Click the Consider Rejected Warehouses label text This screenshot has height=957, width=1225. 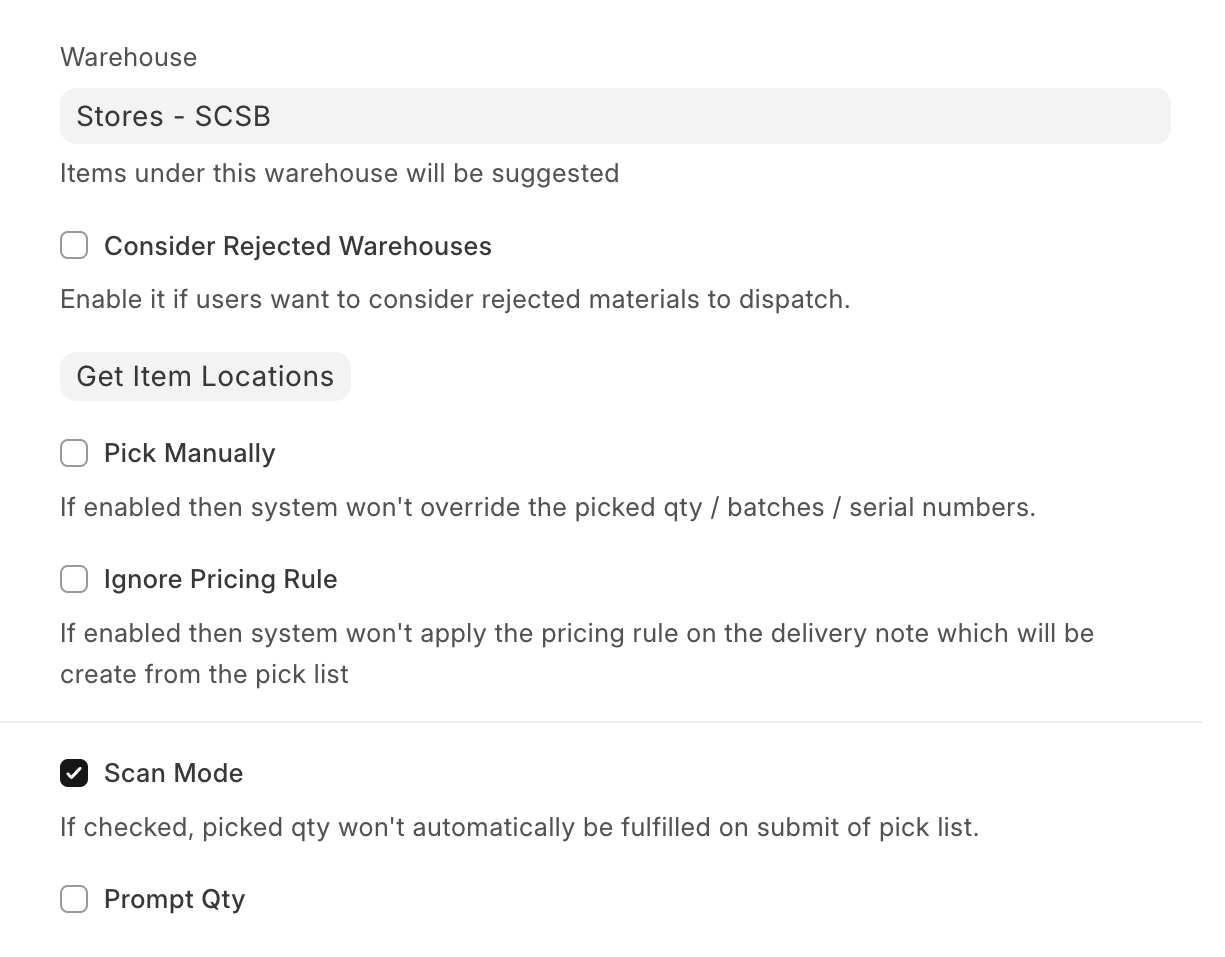297,246
